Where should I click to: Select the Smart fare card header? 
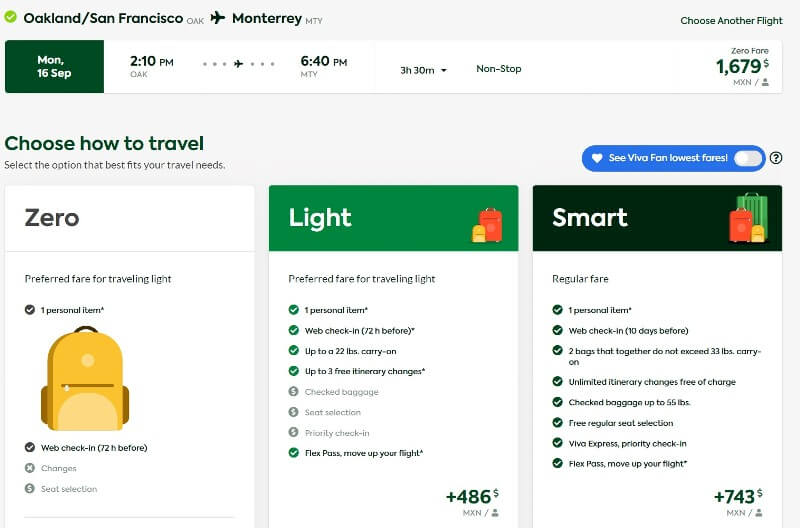[657, 218]
